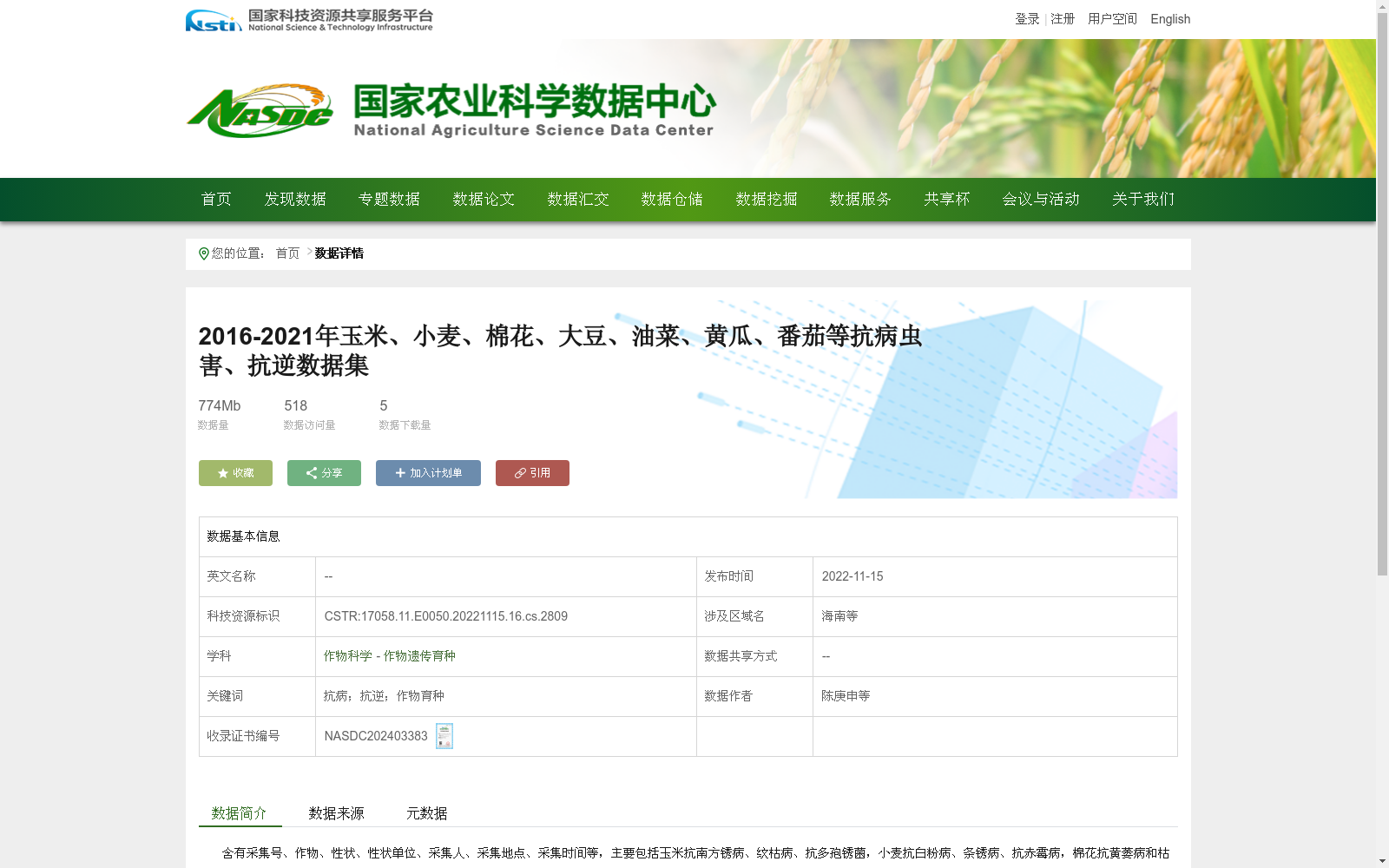Open the 数据挖掘 menu item
The height and width of the screenshot is (868, 1389).
click(x=767, y=200)
